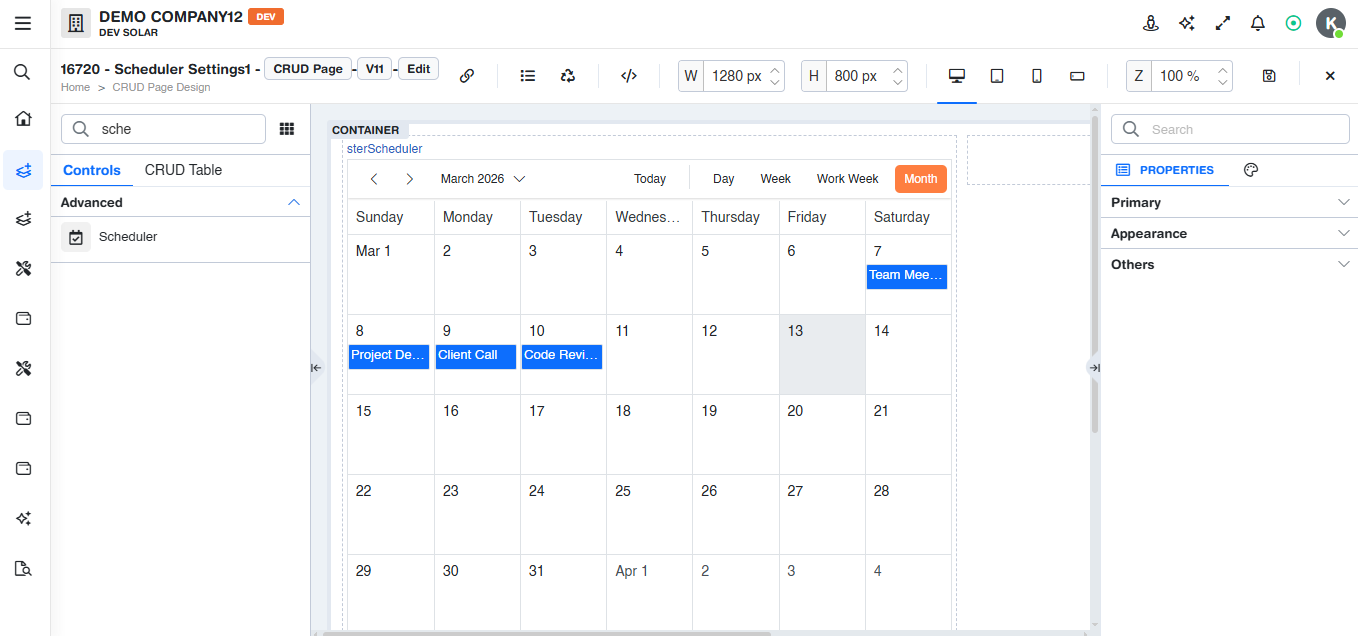Go to the Home icon in sidebar
Viewport: 1358px width, 636px height.
tap(23, 118)
